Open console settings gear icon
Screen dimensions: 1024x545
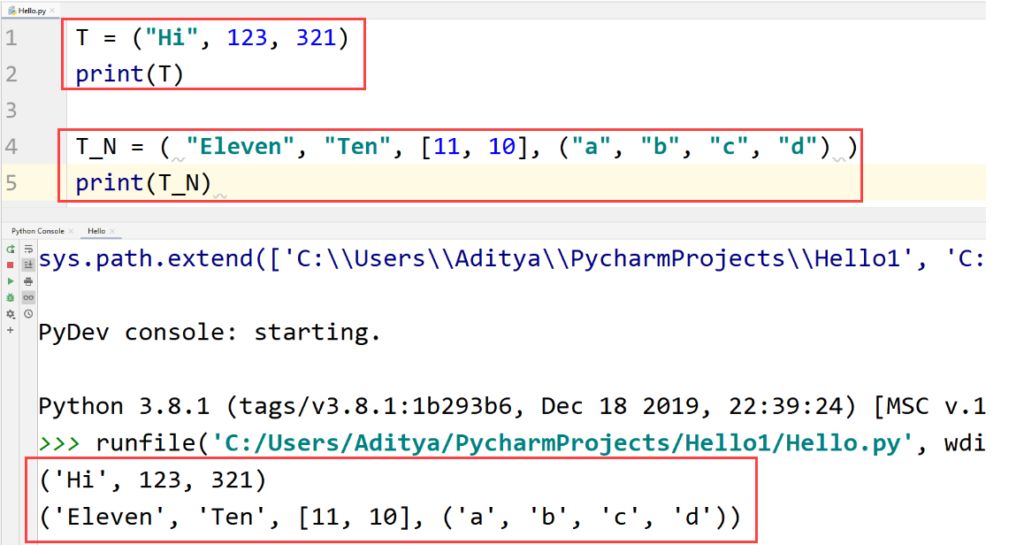click(10, 314)
